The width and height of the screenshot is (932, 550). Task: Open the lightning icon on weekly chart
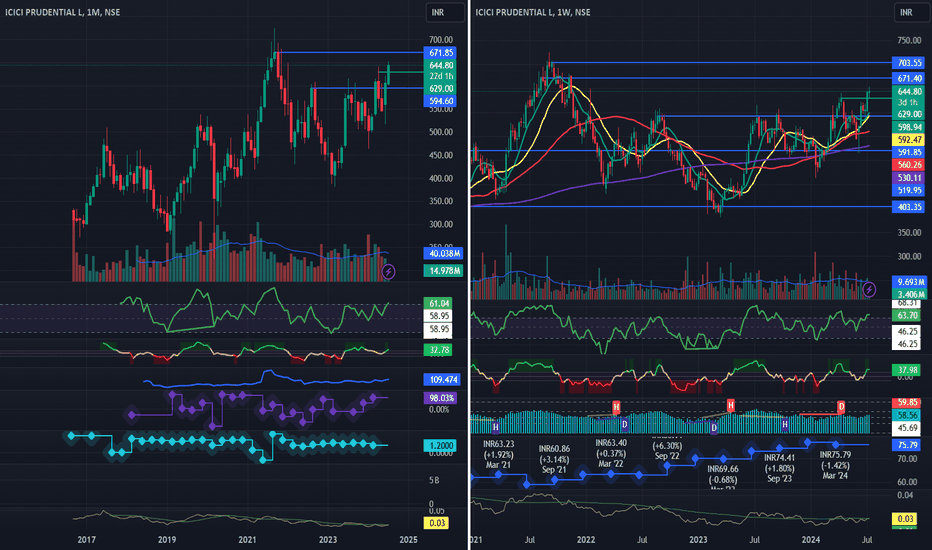869,290
